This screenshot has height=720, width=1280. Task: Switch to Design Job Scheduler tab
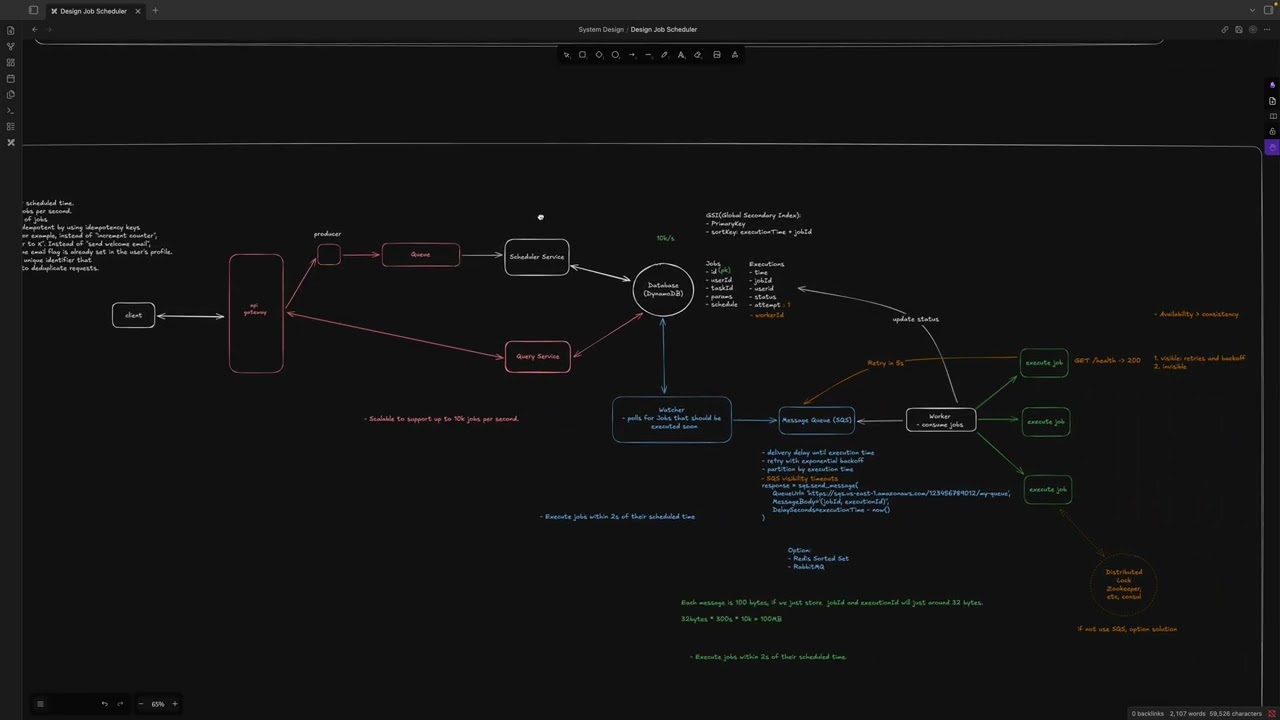click(93, 11)
